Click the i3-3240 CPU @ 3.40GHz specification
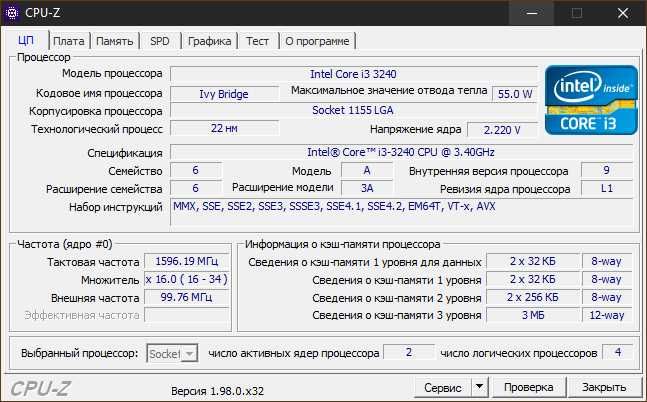 401,152
